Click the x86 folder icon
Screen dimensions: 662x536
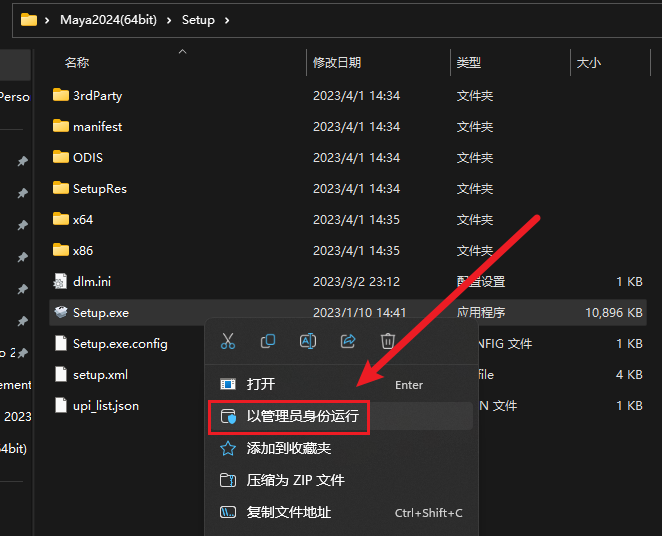[61, 250]
